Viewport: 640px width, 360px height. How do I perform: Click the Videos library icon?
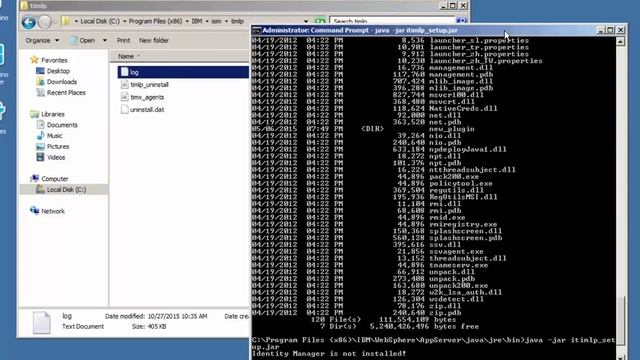[40, 157]
